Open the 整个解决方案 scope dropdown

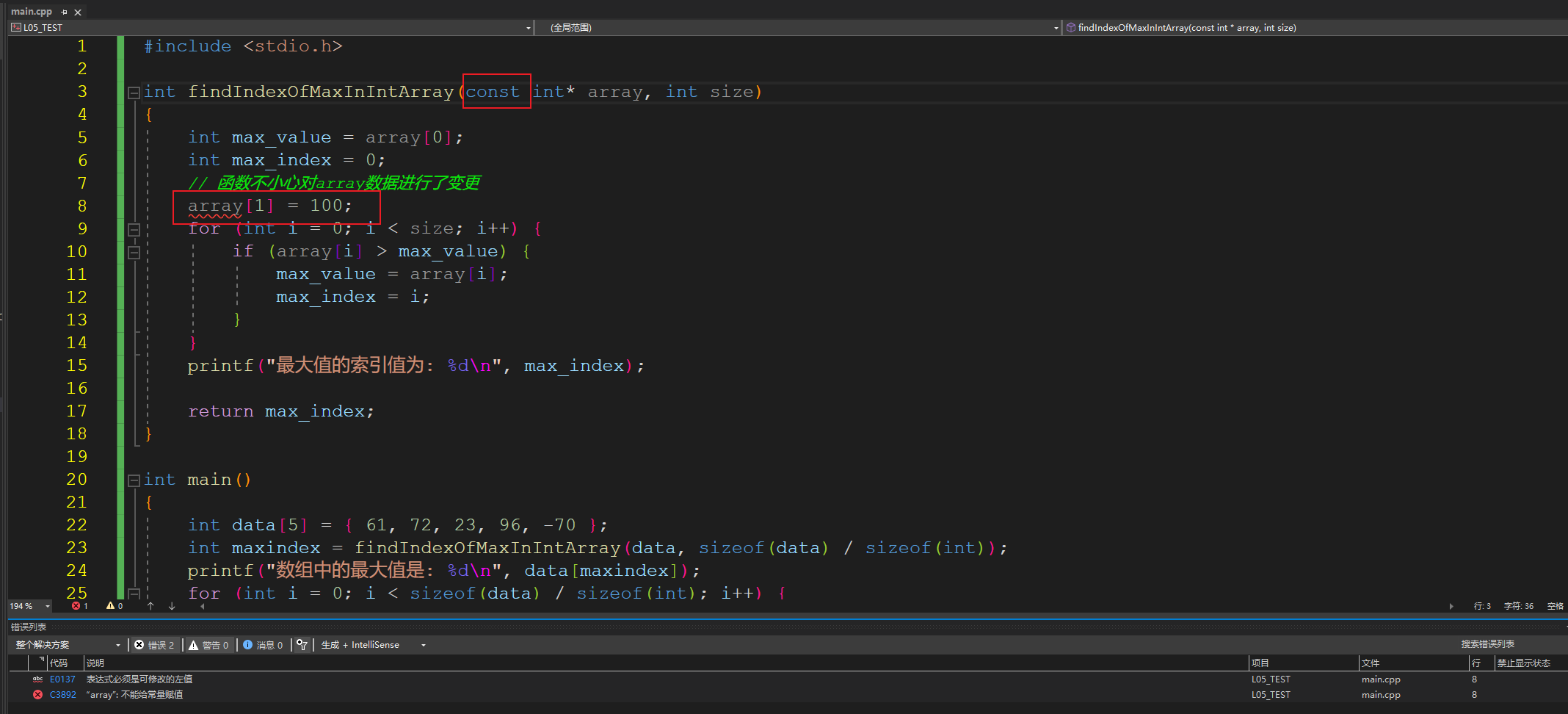pyautogui.click(x=117, y=645)
